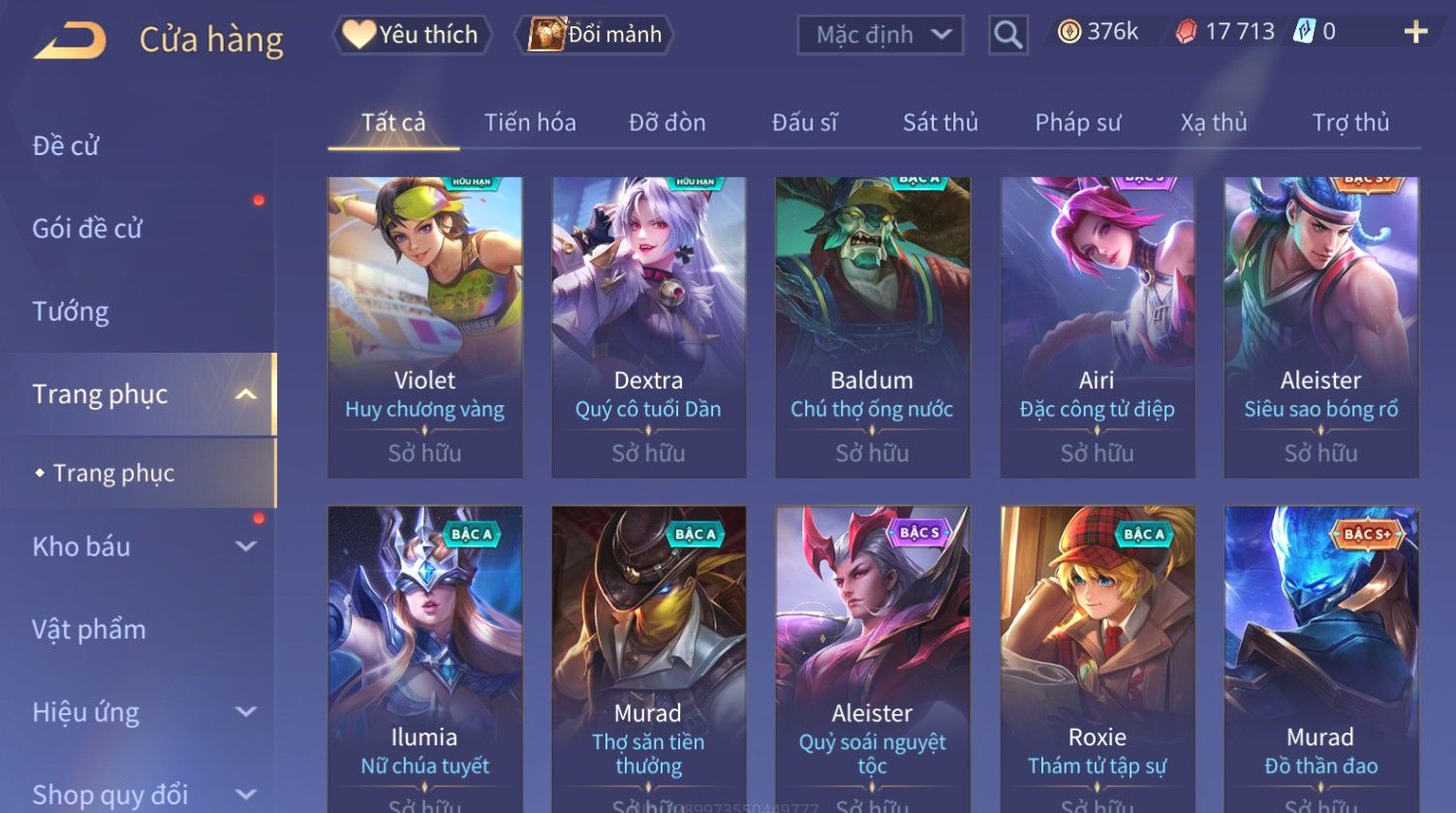
Task: Open Yêu thích heart favorites
Action: pyautogui.click(x=412, y=35)
